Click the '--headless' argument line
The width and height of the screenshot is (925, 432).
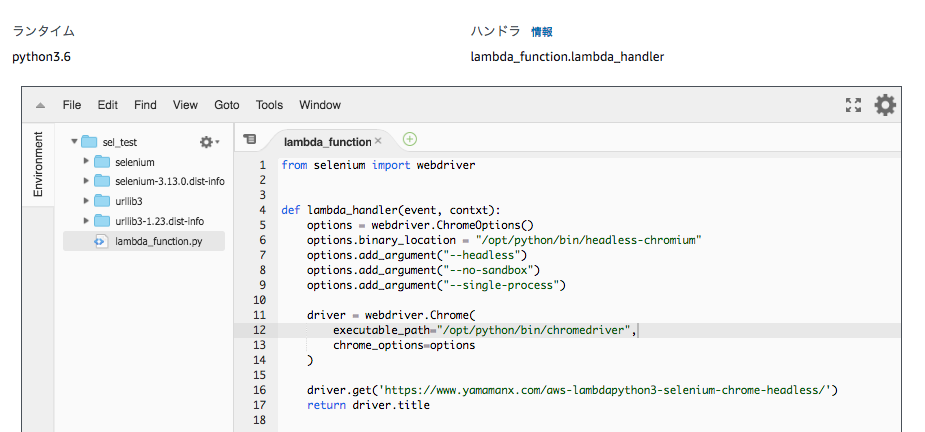point(417,255)
